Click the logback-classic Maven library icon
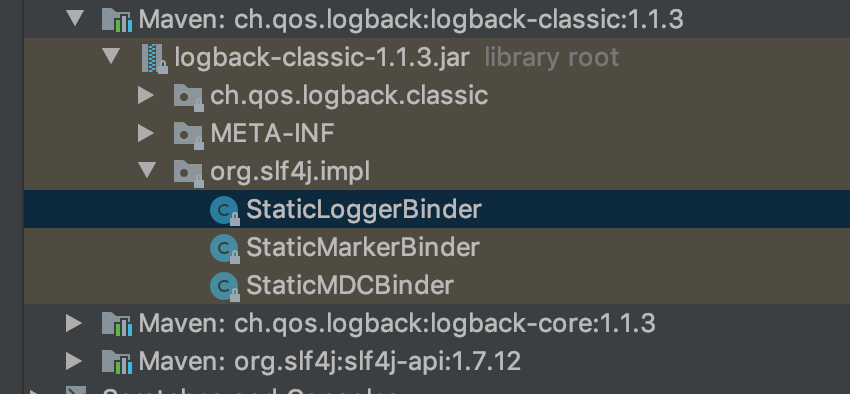Image resolution: width=850 pixels, height=394 pixels. [117, 20]
